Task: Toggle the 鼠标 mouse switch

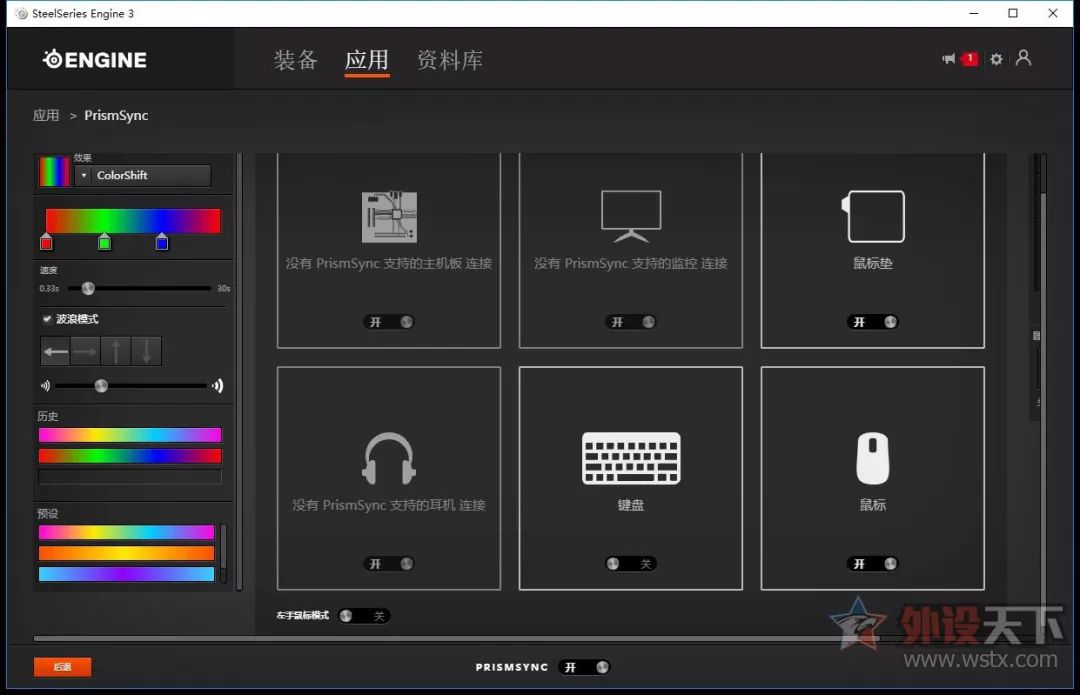Action: click(873, 563)
